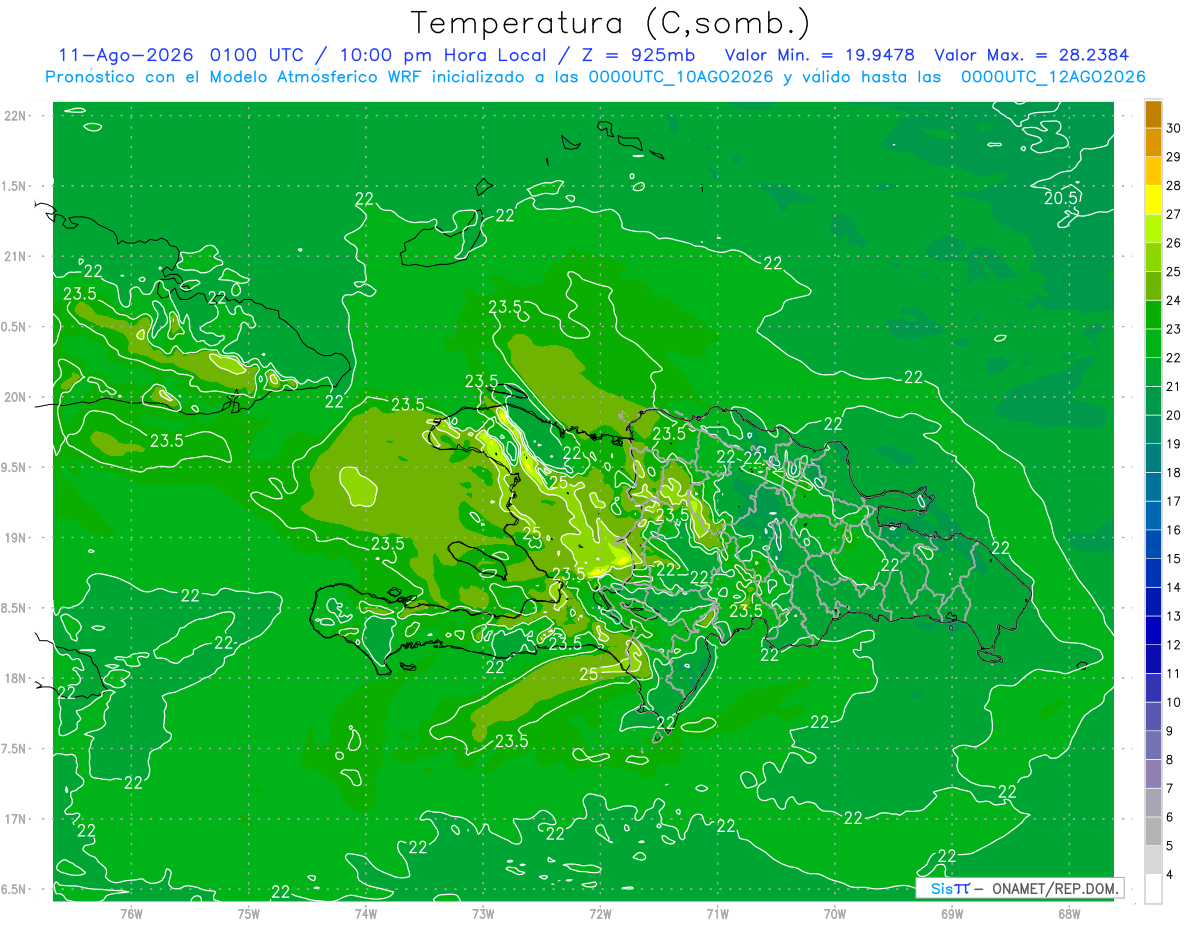This screenshot has height=927, width=1200.
Task: Click the "0100 UTC" time text
Action: (x=254, y=55)
